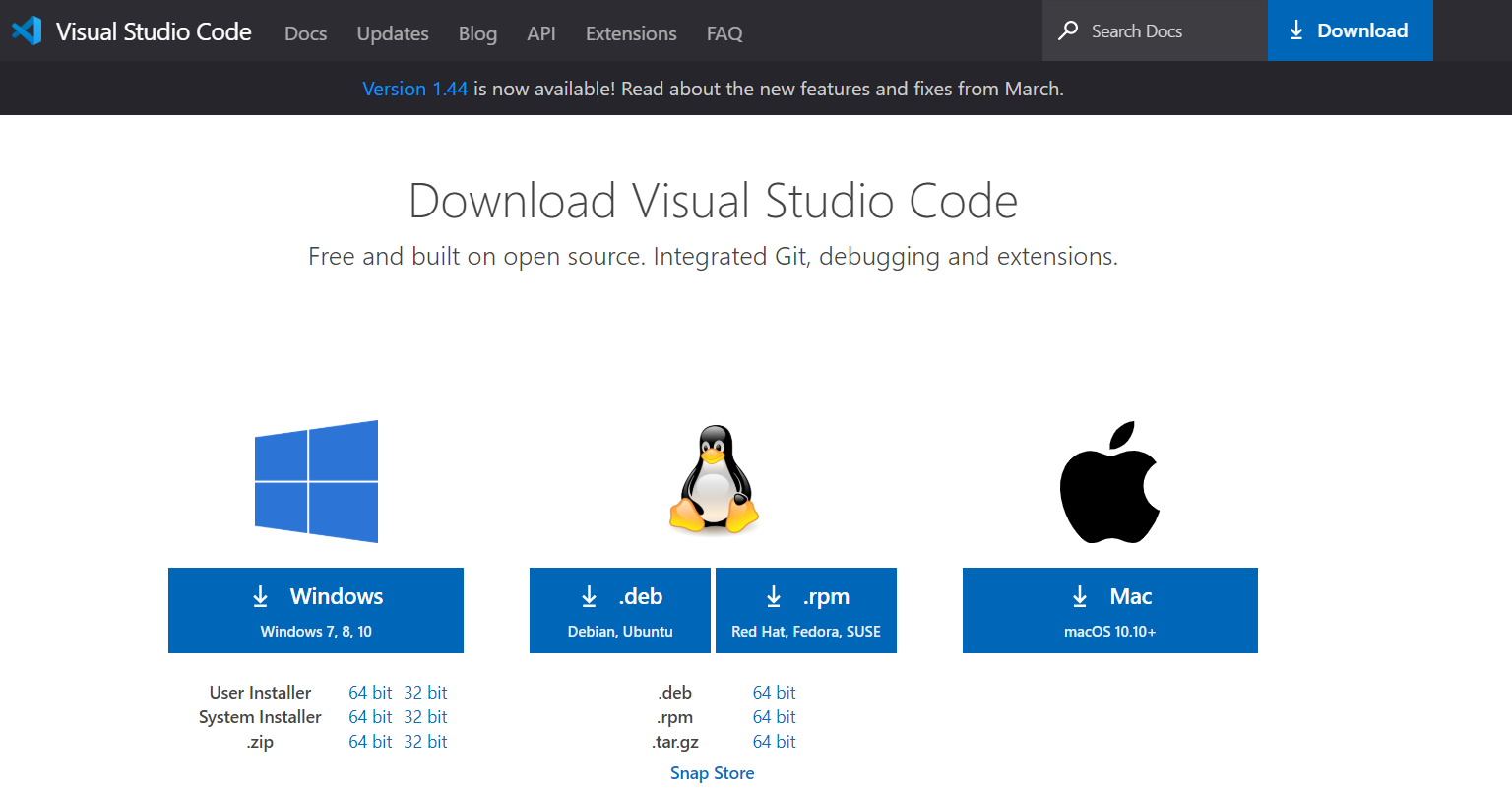Select Linux .rpm 64 bit link
The image size is (1512, 790).
point(775,717)
